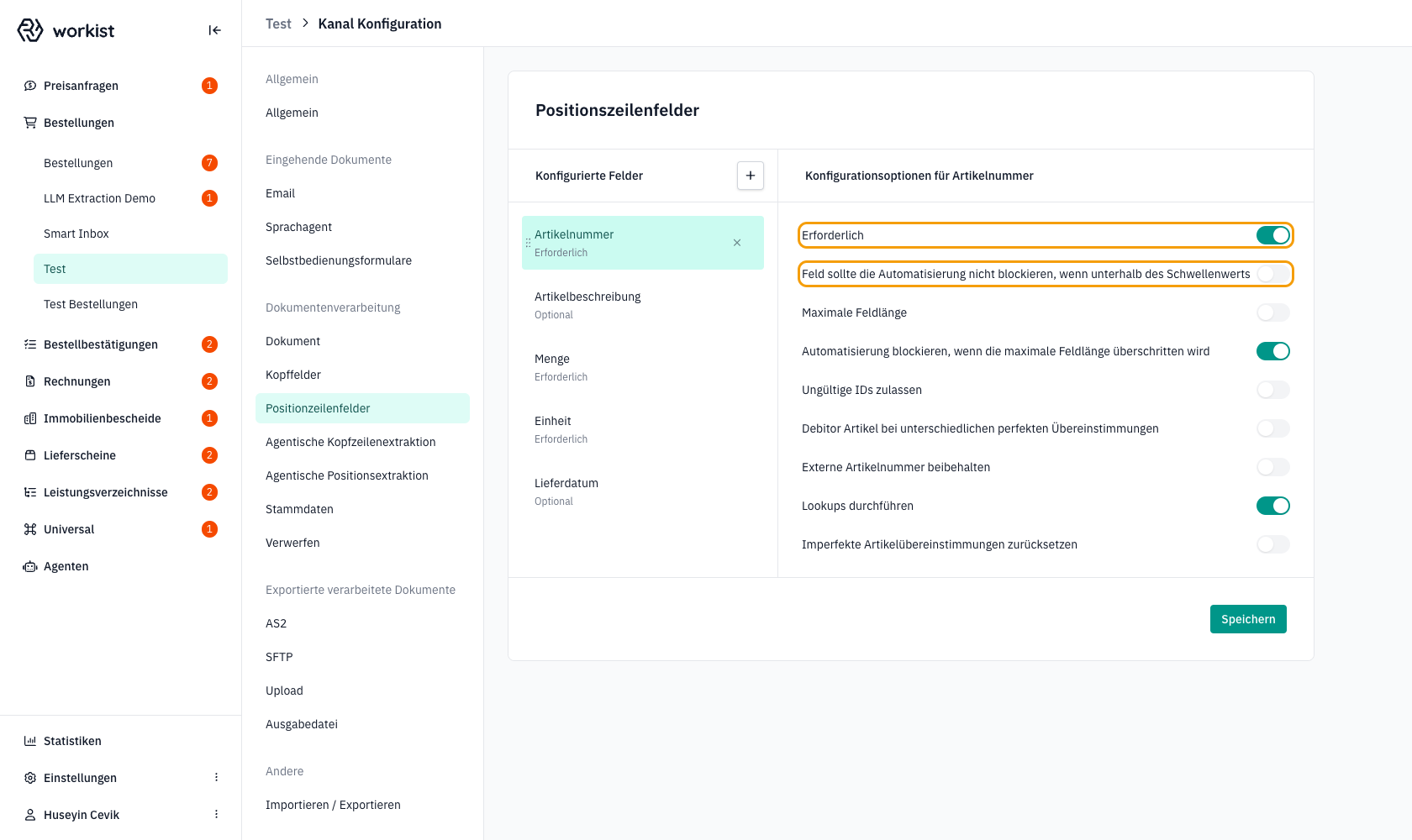
Task: Click the LLM Extraction Demo badge
Action: tap(210, 198)
